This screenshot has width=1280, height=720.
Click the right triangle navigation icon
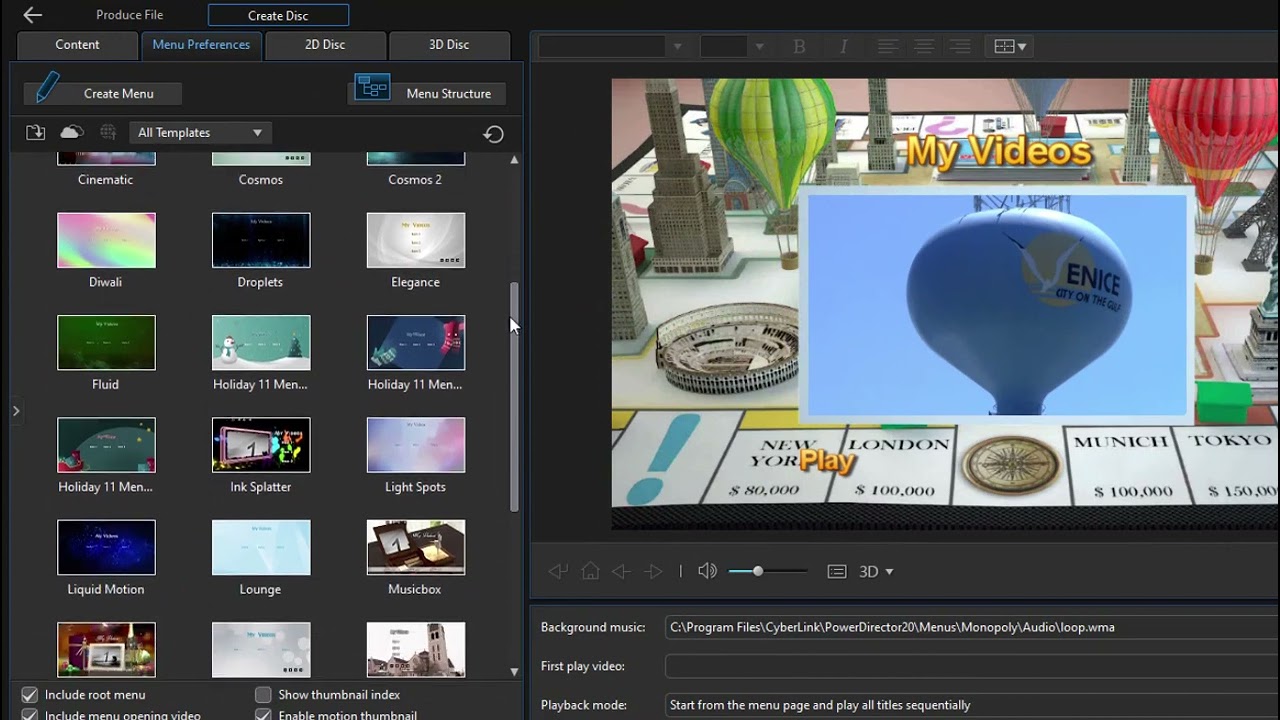click(654, 571)
